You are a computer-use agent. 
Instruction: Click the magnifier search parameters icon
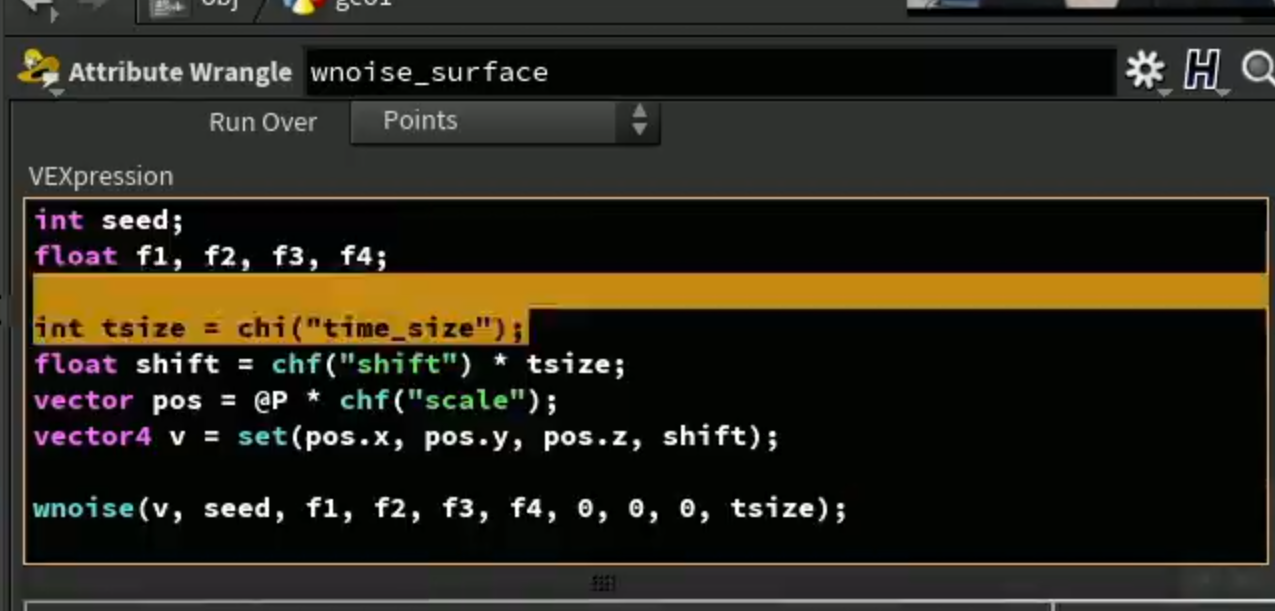point(1258,69)
